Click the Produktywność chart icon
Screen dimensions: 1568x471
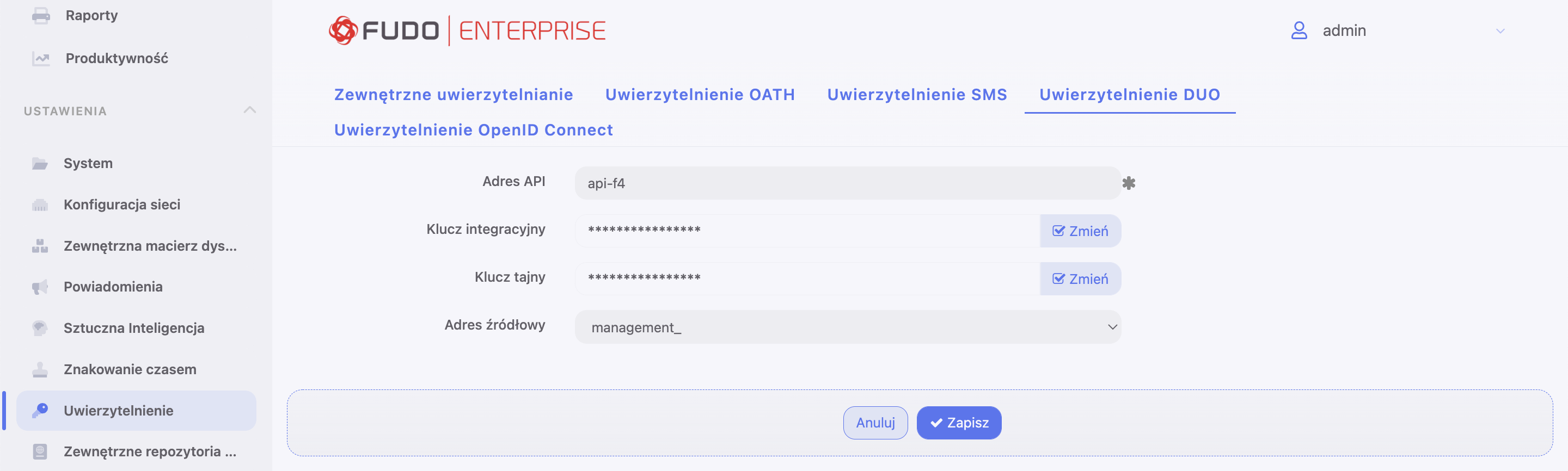point(41,58)
